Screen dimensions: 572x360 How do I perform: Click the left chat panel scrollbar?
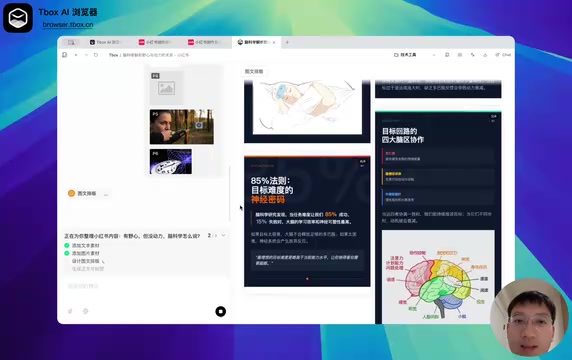[230, 193]
